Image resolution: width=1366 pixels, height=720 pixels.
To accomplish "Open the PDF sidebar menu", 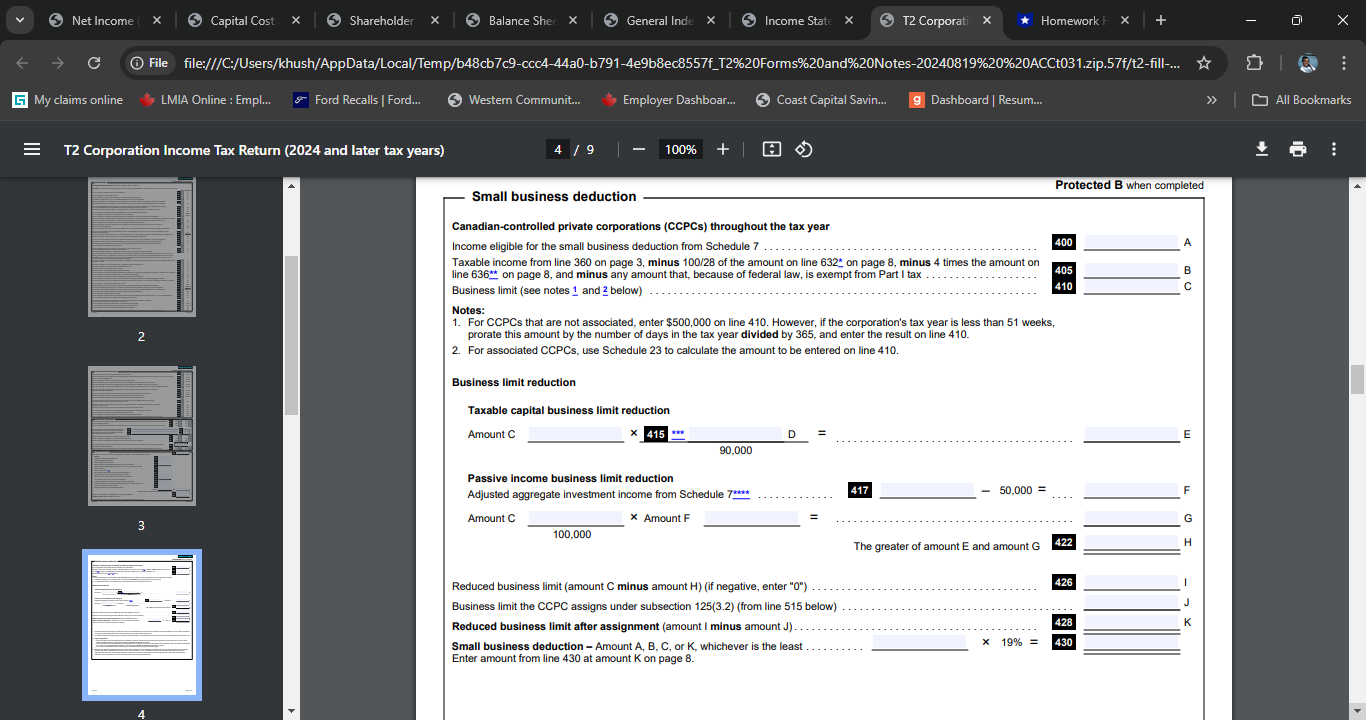I will pyautogui.click(x=32, y=148).
